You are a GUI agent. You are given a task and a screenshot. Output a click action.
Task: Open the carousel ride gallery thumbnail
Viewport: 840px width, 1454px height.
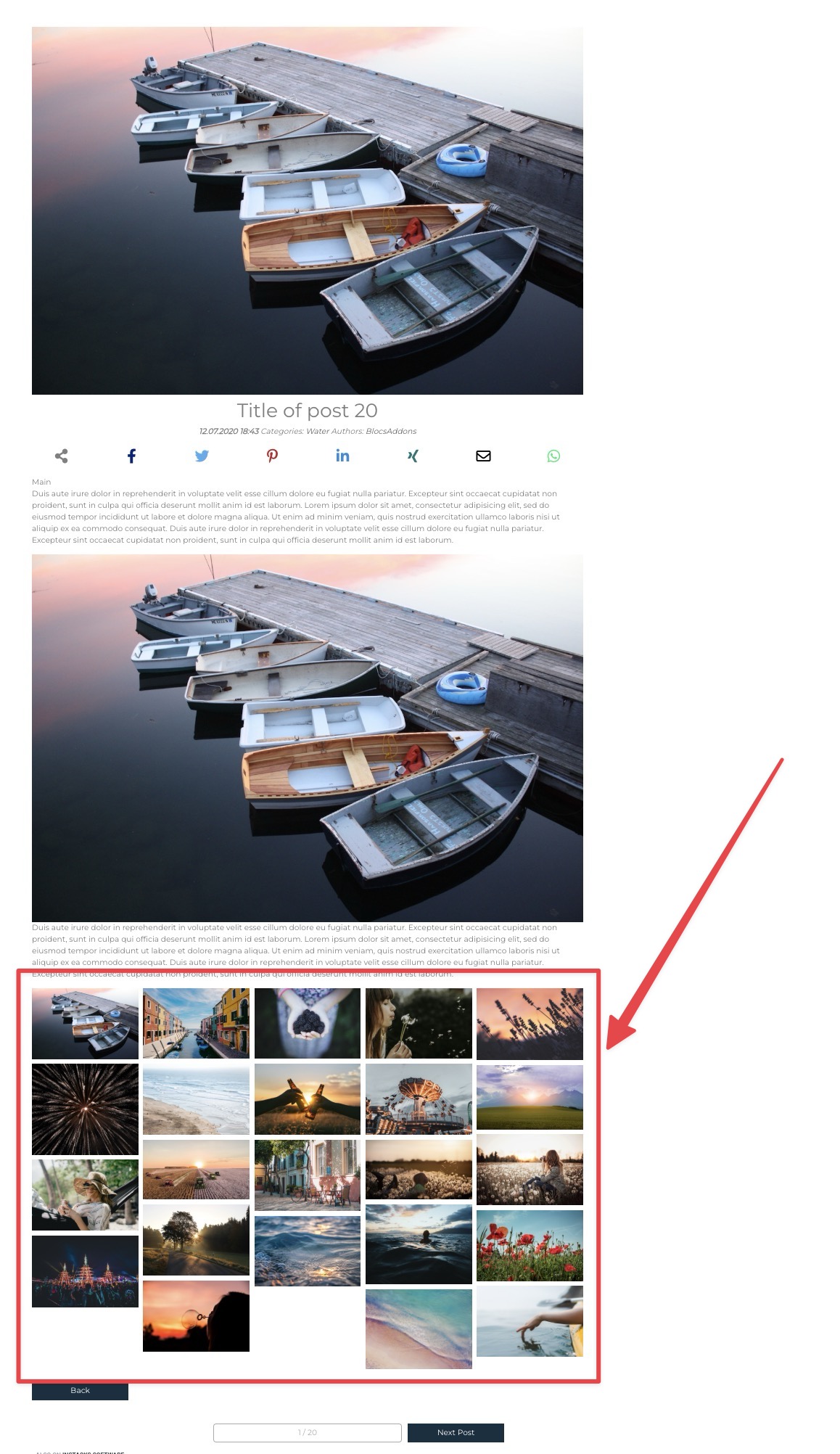[419, 1099]
